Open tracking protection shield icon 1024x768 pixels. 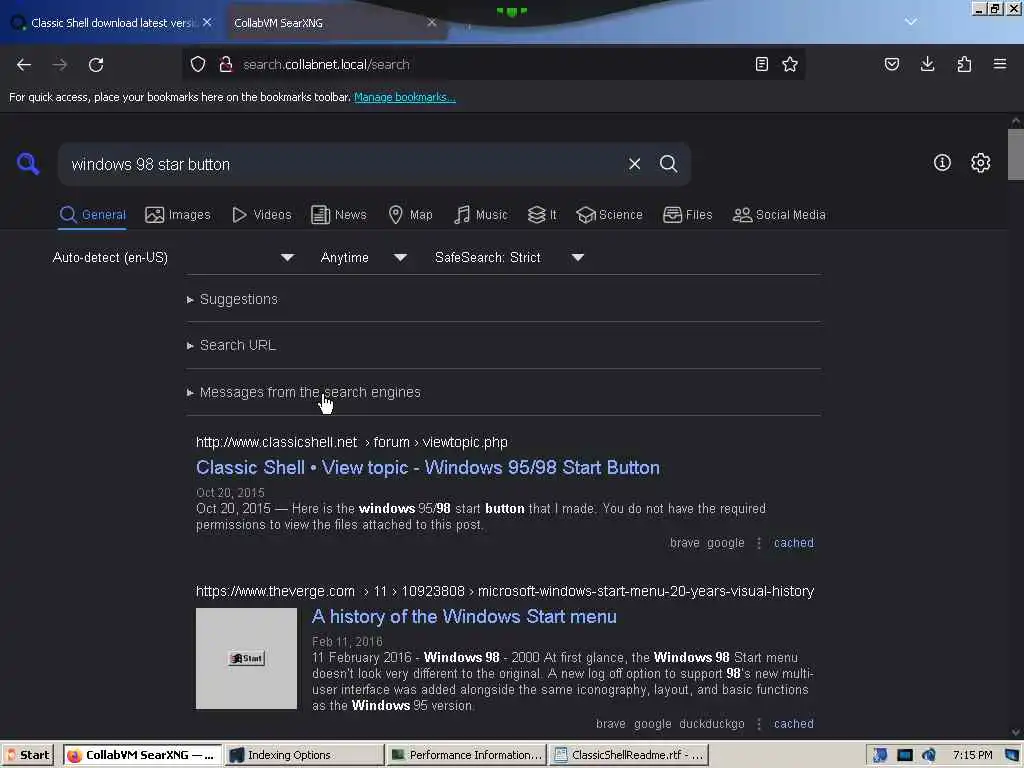tap(198, 64)
